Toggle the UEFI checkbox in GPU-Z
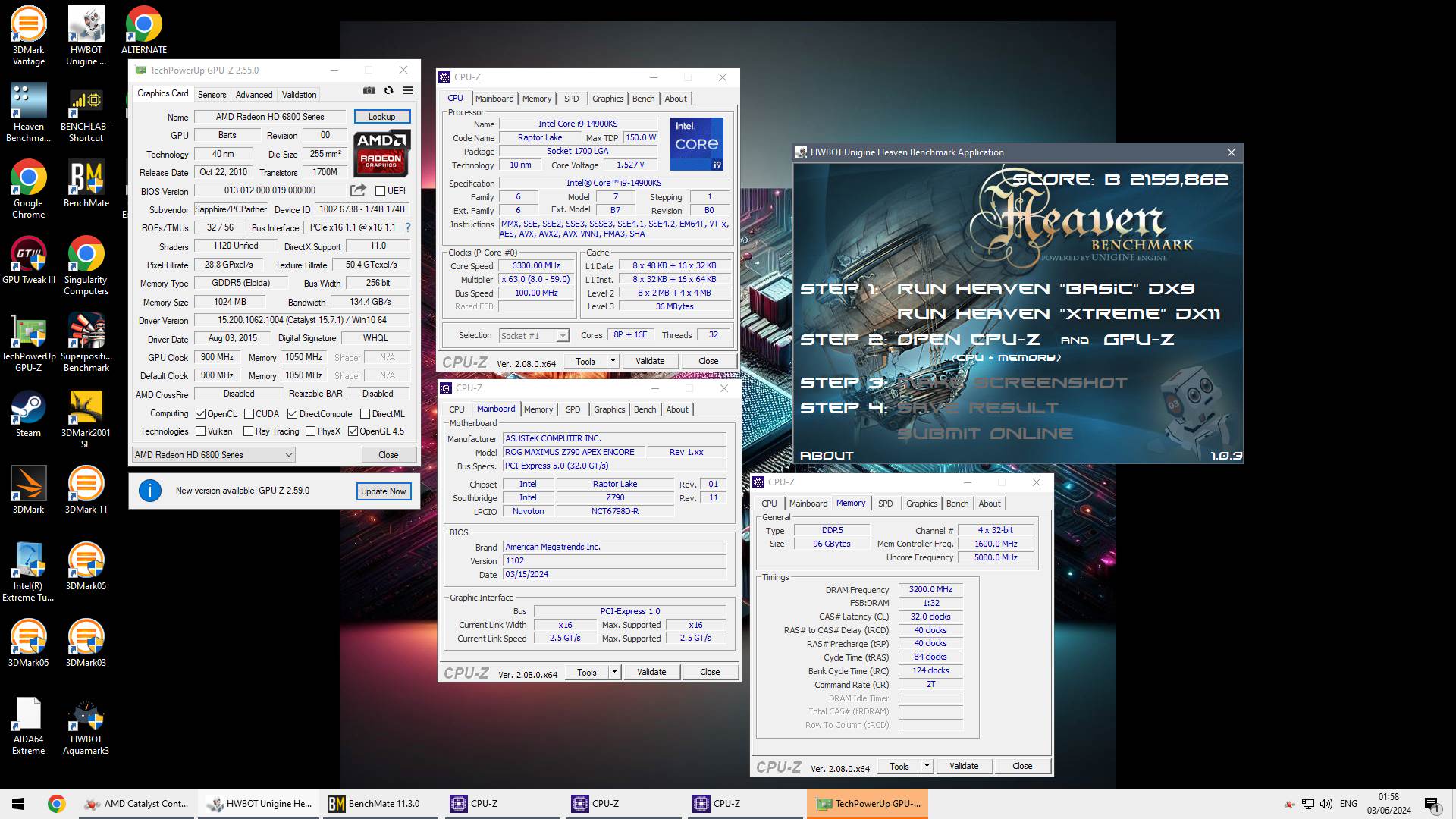 click(381, 191)
